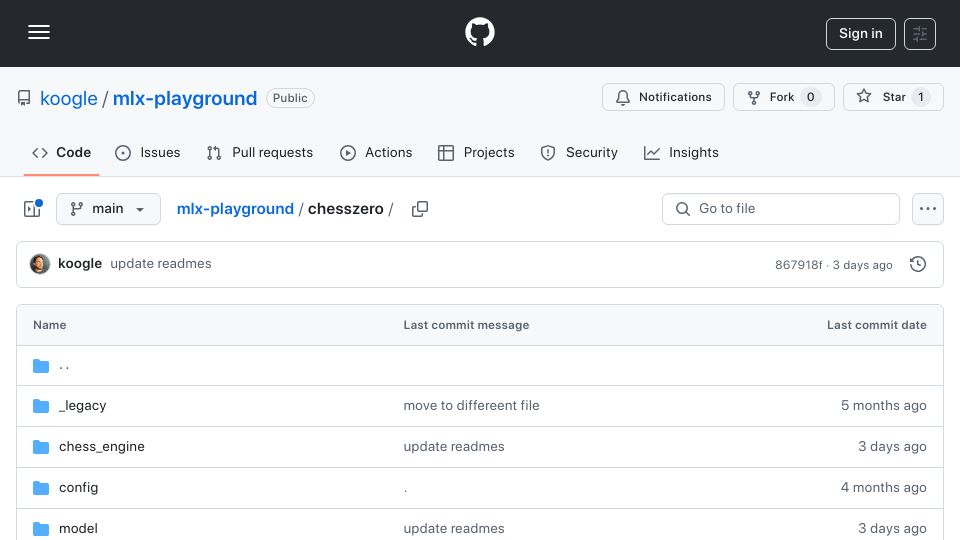Navigate to mlx-playground in the breadcrumb
The height and width of the screenshot is (540, 960).
tap(235, 209)
